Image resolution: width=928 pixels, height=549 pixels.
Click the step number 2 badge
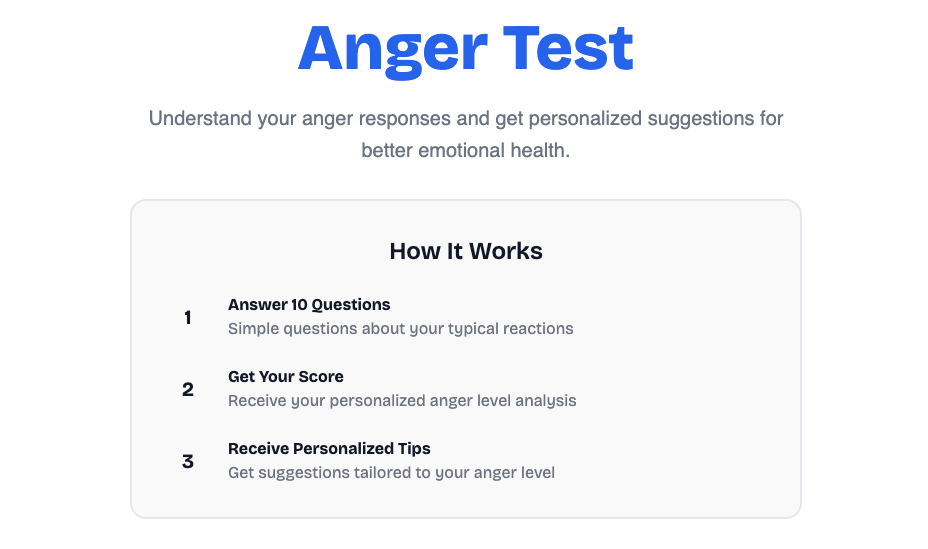[187, 389]
